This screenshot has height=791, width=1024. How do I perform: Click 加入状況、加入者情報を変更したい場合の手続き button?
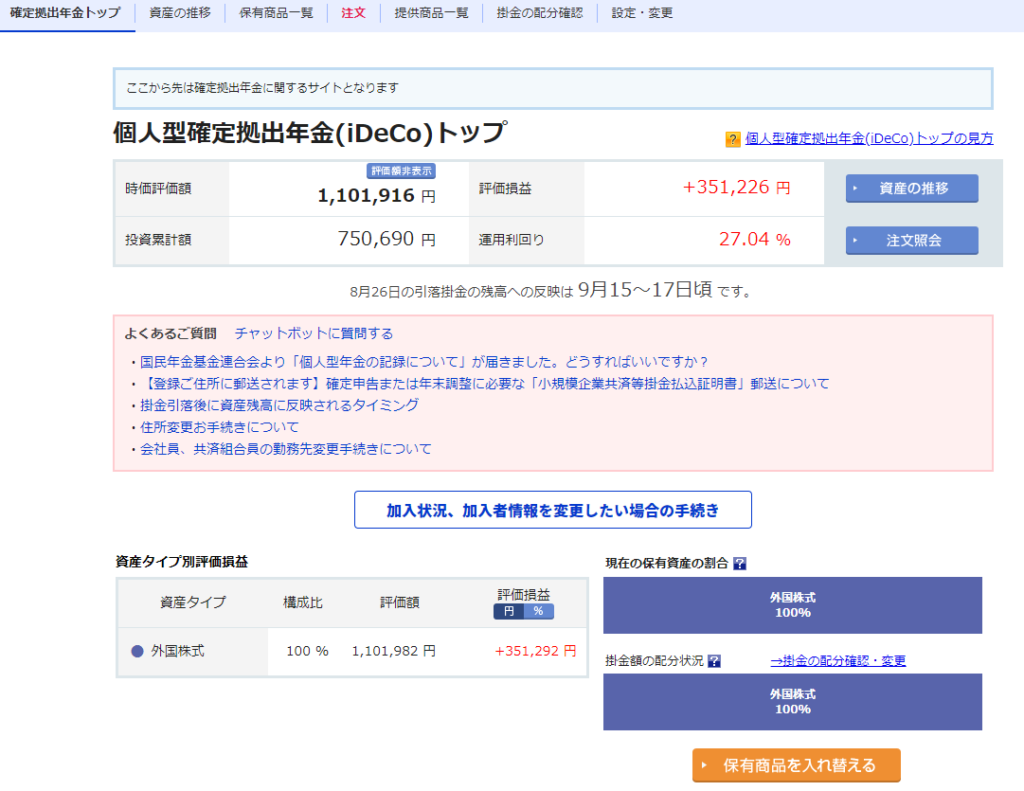click(552, 510)
